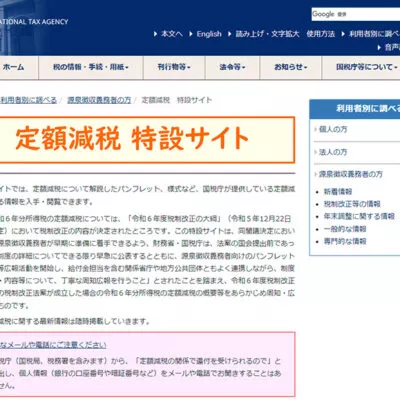
Task: Click arrow icon before header 利用者別に調べる
Action: pos(343,34)
